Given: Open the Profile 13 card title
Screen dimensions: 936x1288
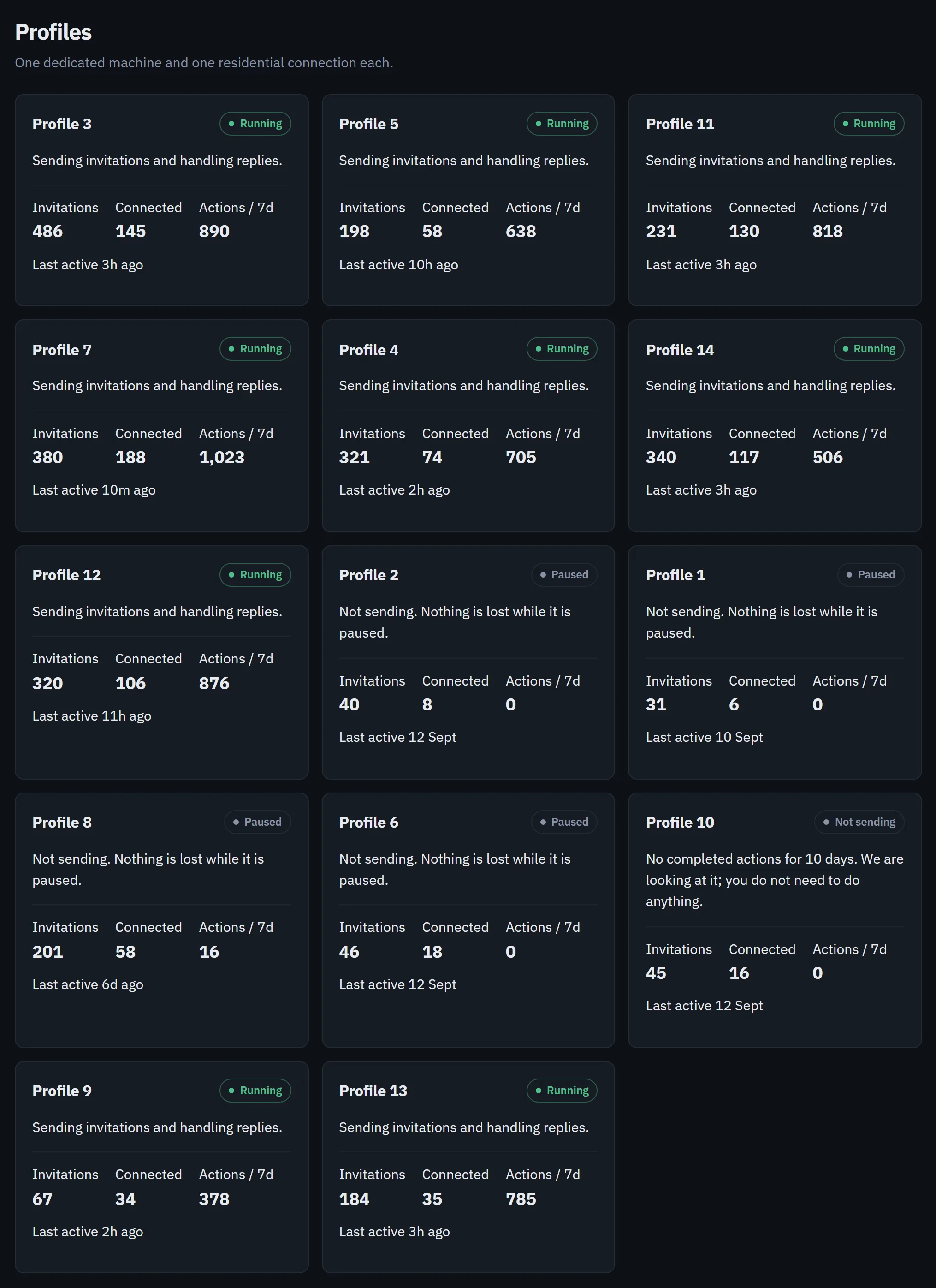Looking at the screenshot, I should 373,1091.
